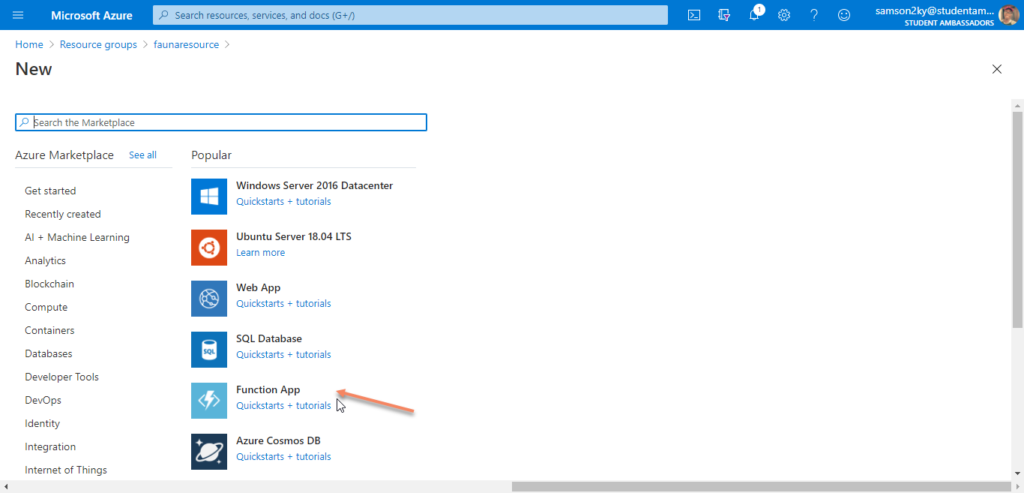Viewport: 1024px width, 493px height.
Task: Click the vertical scrollbar thumb
Action: coord(1017,219)
